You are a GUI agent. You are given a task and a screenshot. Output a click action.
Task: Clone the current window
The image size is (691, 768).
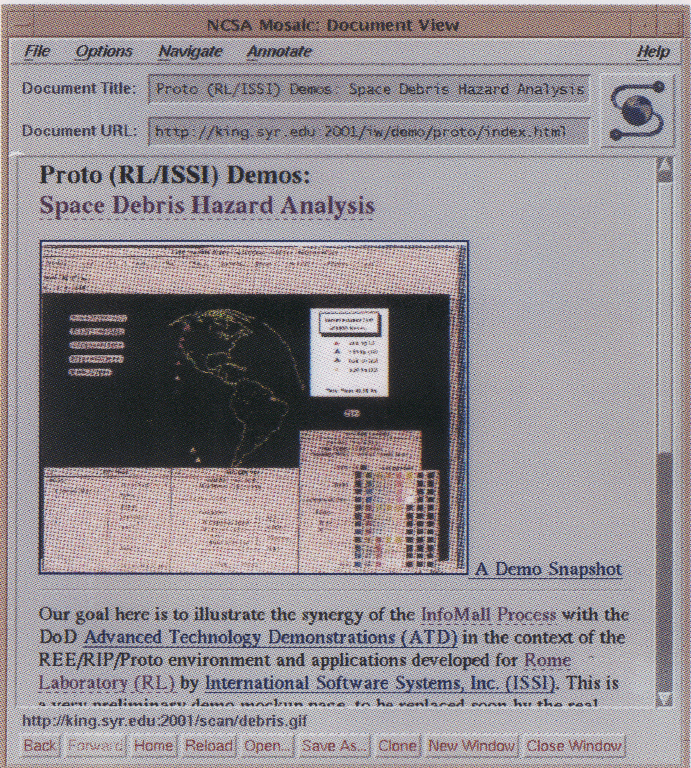pos(397,745)
